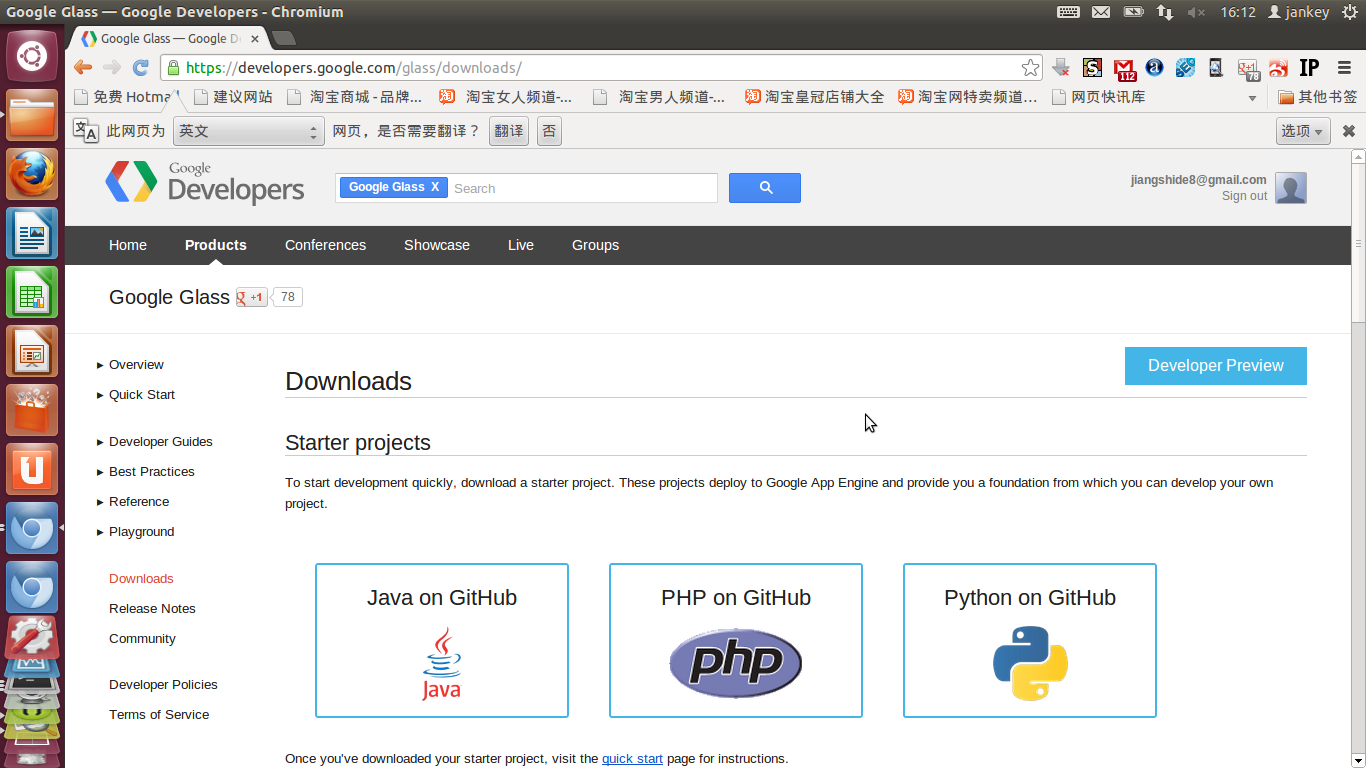This screenshot has width=1366, height=768.
Task: Open Ubuntu One from the dock
Action: [32, 470]
